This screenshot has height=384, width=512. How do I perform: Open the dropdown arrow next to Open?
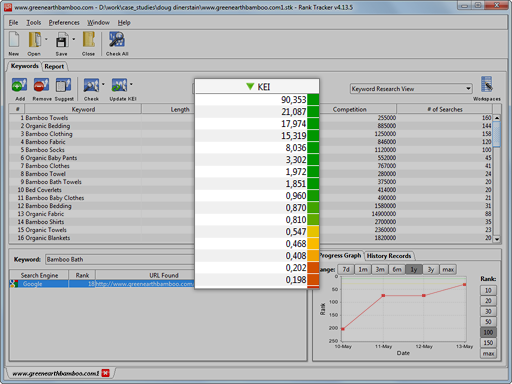coord(46,39)
